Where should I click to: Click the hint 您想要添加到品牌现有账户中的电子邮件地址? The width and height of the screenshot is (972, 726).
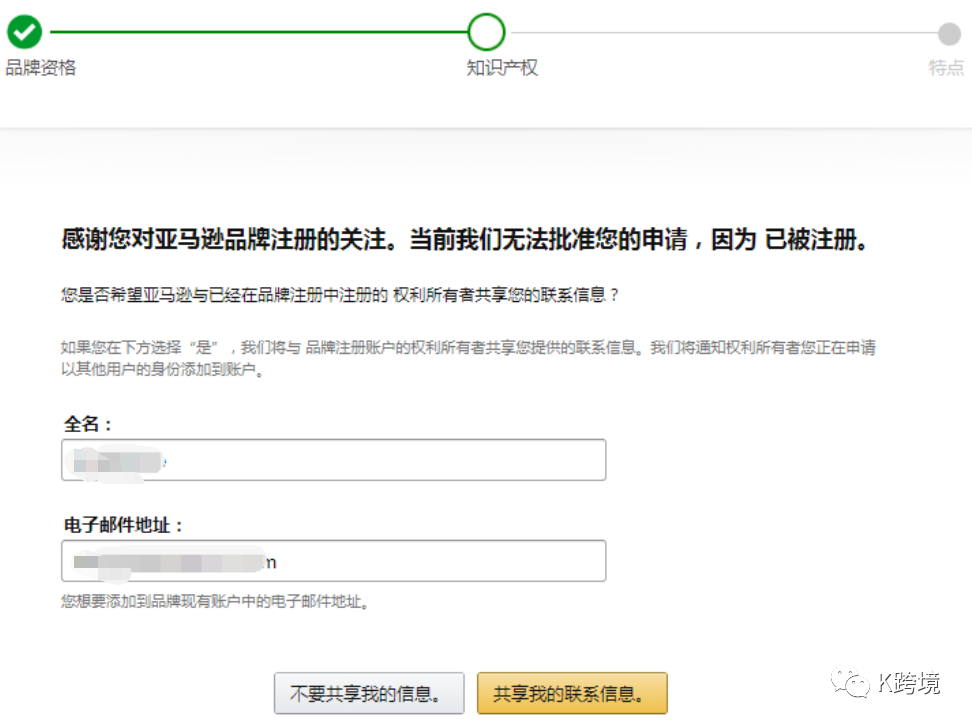[x=215, y=601]
